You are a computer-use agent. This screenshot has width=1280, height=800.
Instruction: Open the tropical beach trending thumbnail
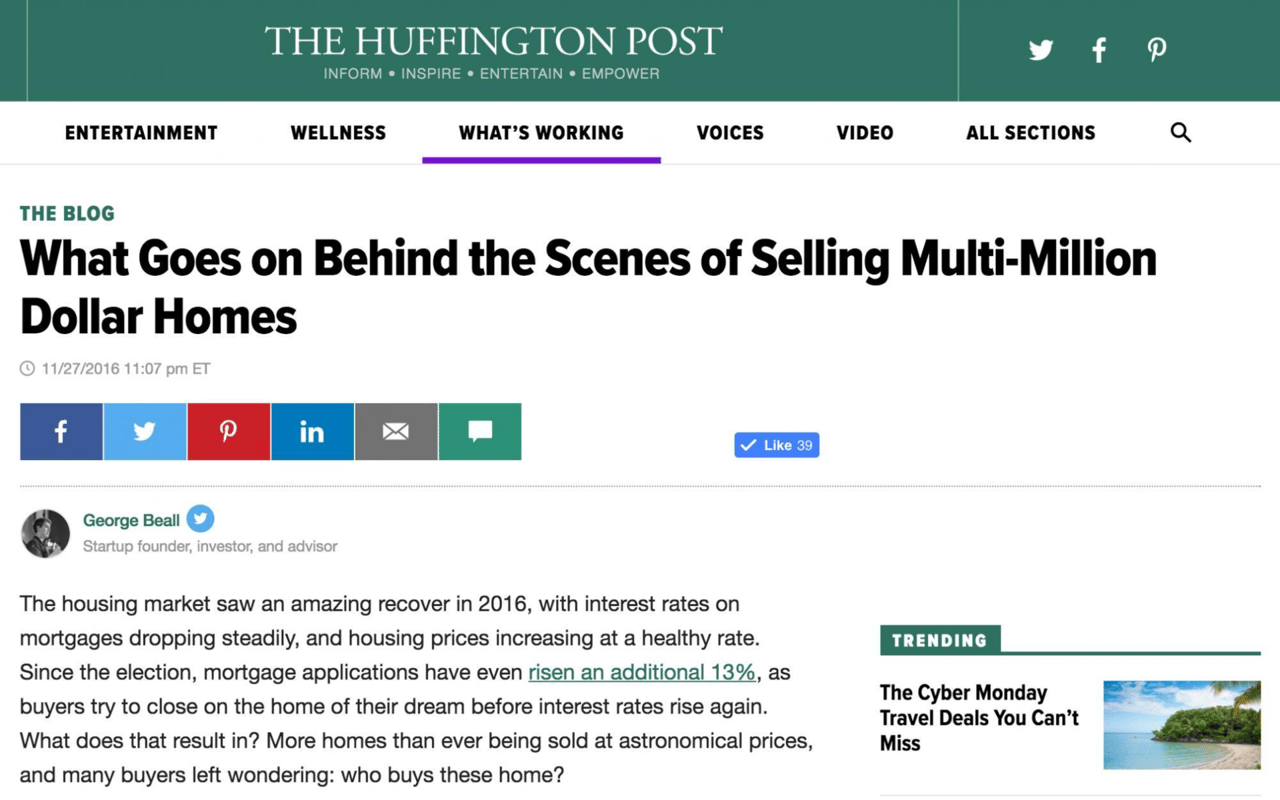(1182, 725)
